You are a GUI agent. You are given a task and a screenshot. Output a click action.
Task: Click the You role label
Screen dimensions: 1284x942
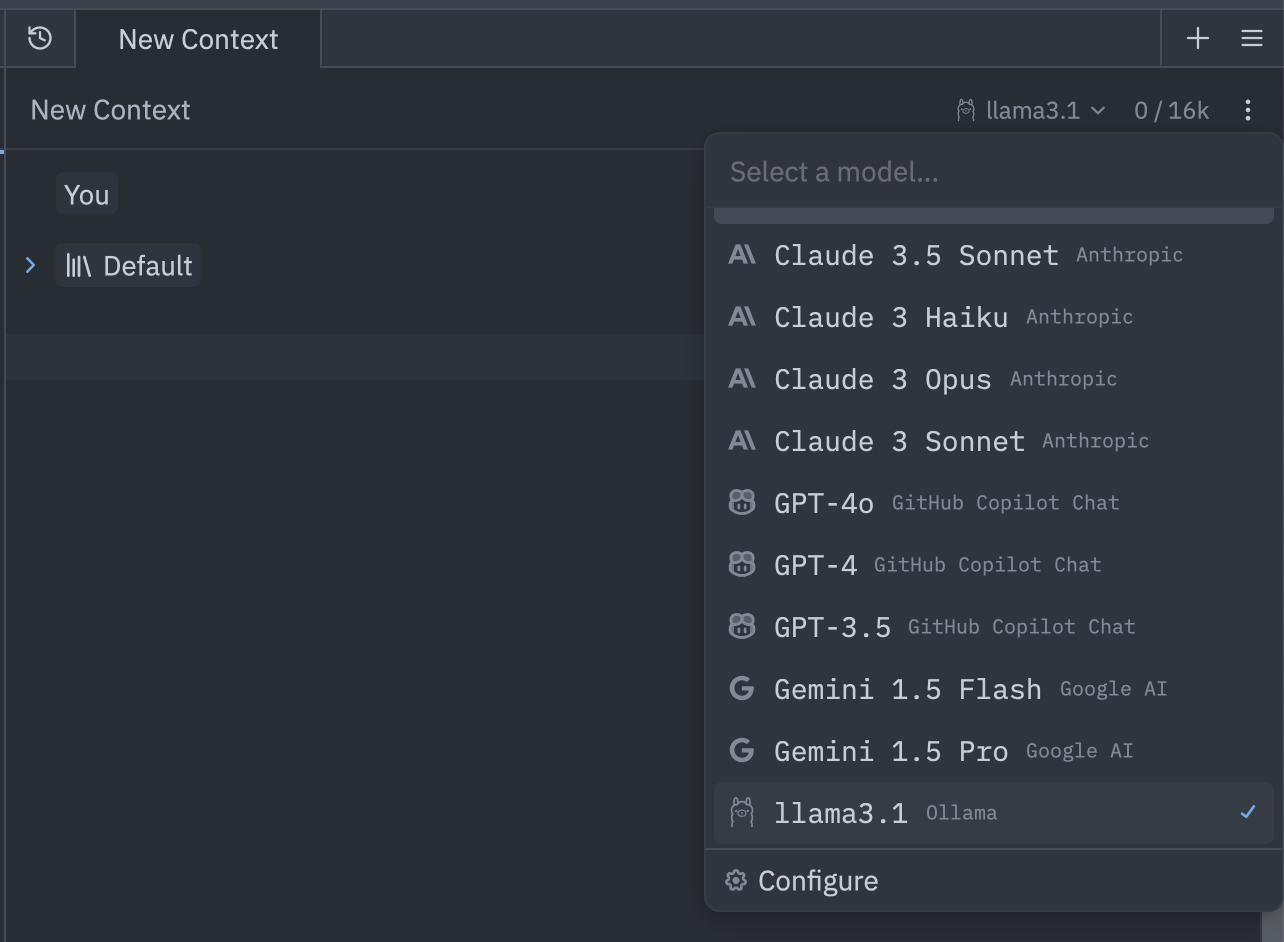87,194
